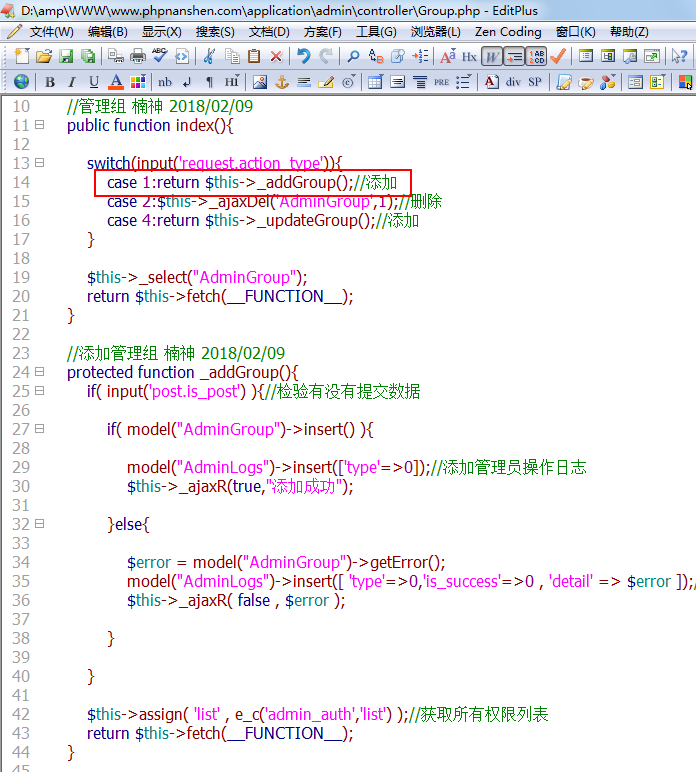Click the Open file folder icon
This screenshot has width=696, height=772.
coord(44,56)
